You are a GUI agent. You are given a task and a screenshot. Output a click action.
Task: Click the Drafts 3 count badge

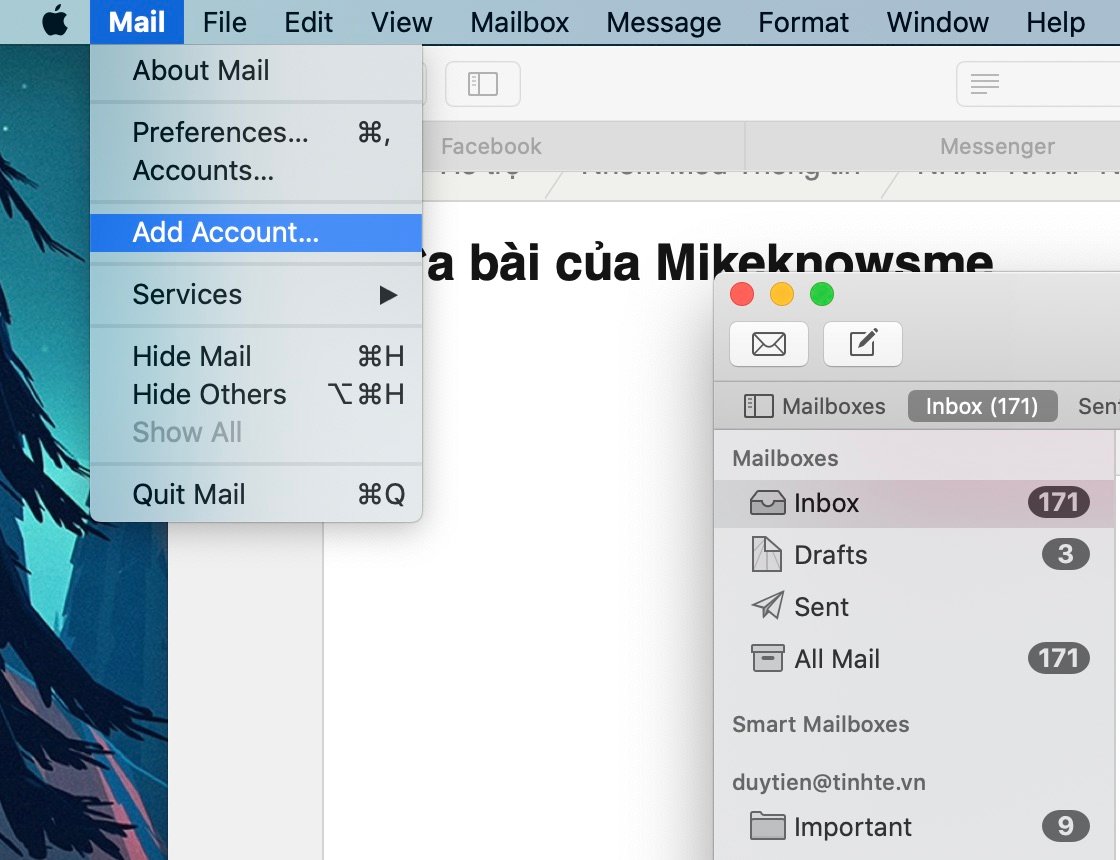tap(1066, 554)
